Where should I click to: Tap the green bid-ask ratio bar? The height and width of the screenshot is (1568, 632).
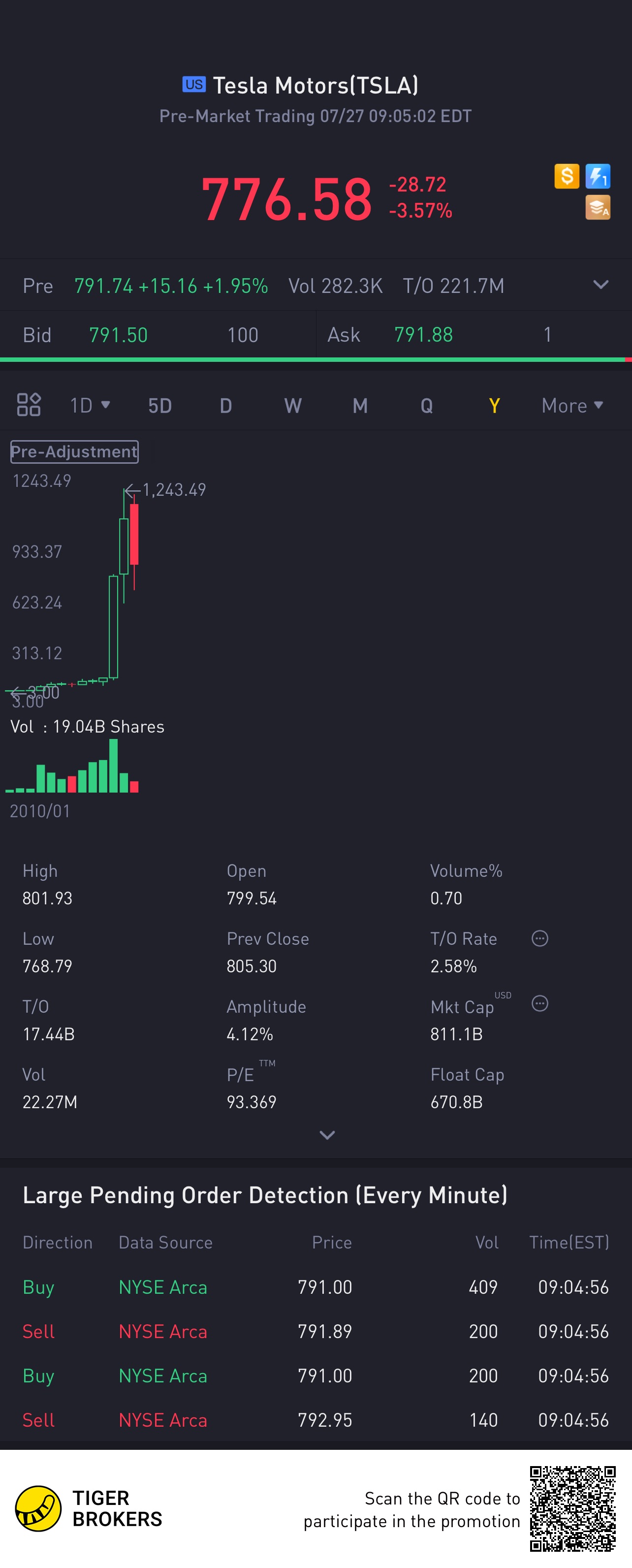(311, 360)
